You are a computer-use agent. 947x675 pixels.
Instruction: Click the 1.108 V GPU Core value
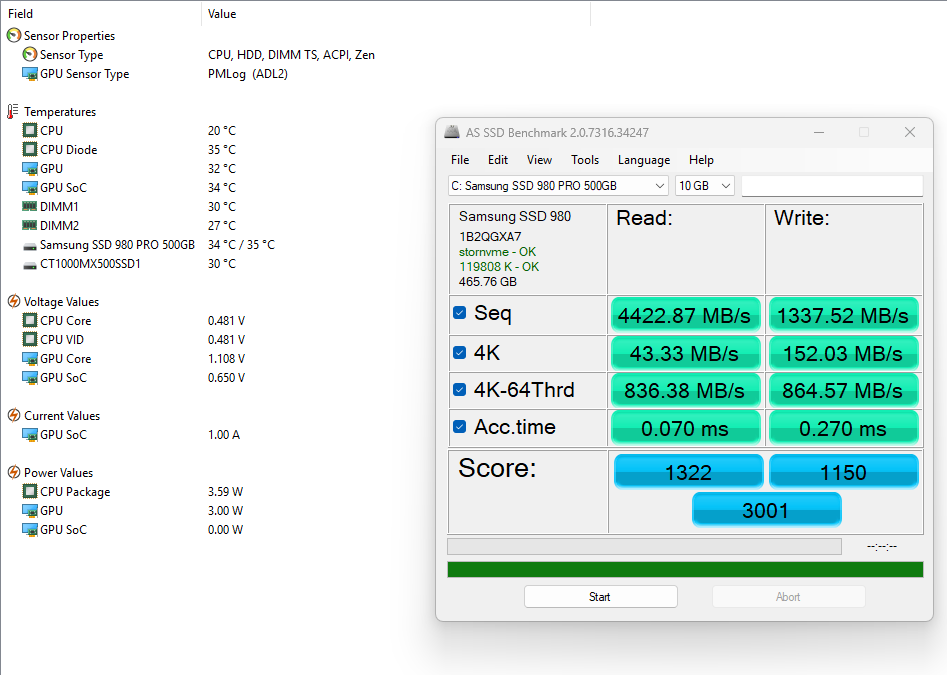pos(226,359)
